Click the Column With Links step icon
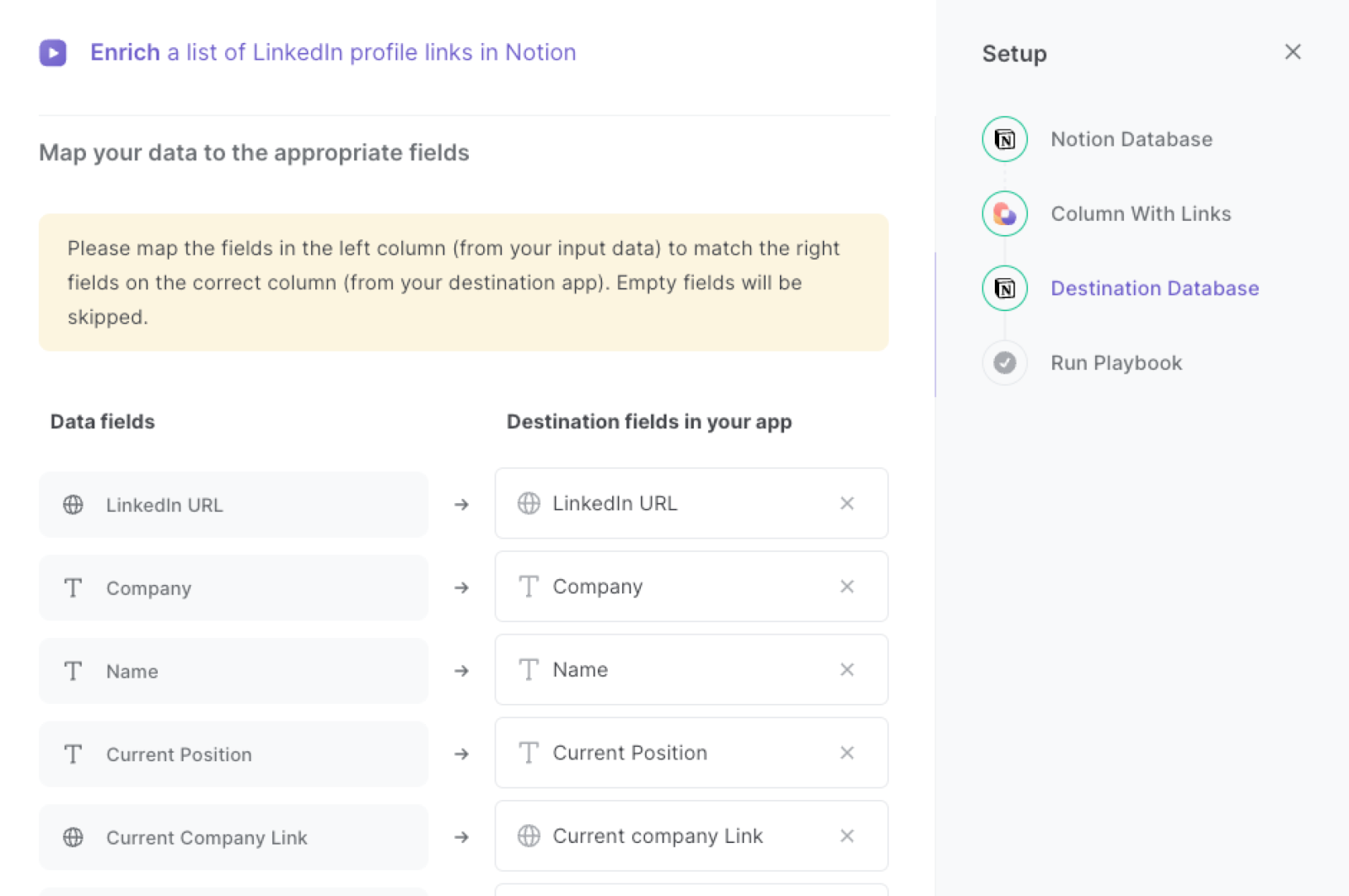The height and width of the screenshot is (896, 1349). point(1005,214)
